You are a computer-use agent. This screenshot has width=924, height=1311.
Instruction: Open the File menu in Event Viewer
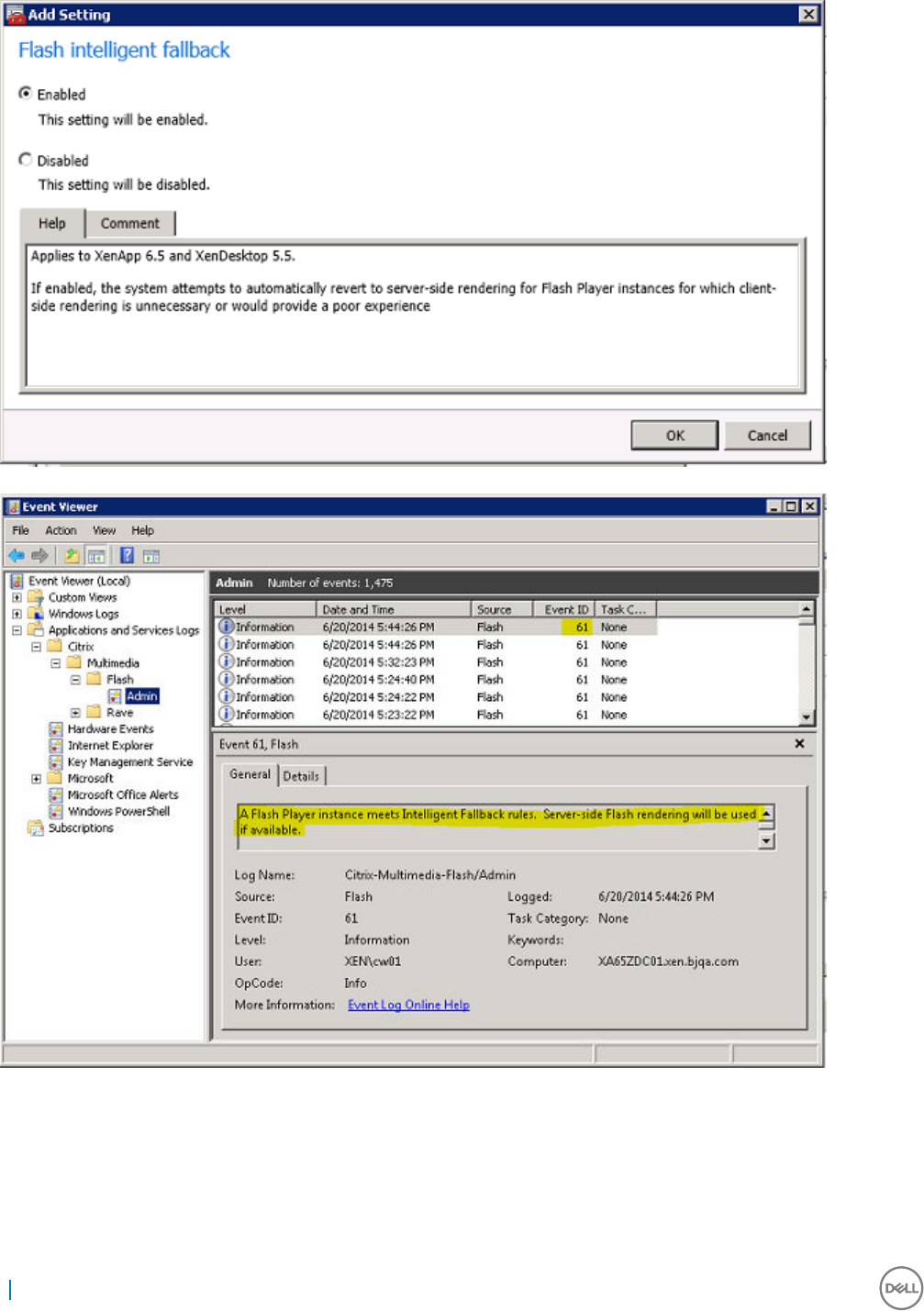20,530
